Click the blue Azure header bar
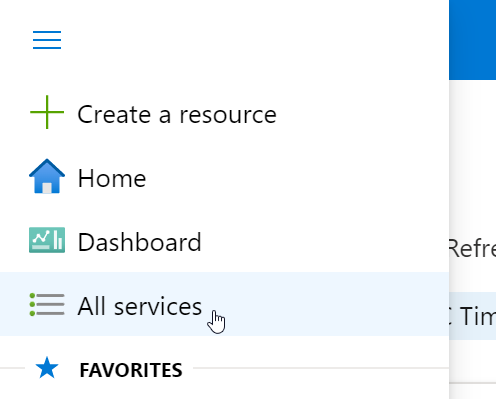496x399 pixels. click(x=472, y=40)
